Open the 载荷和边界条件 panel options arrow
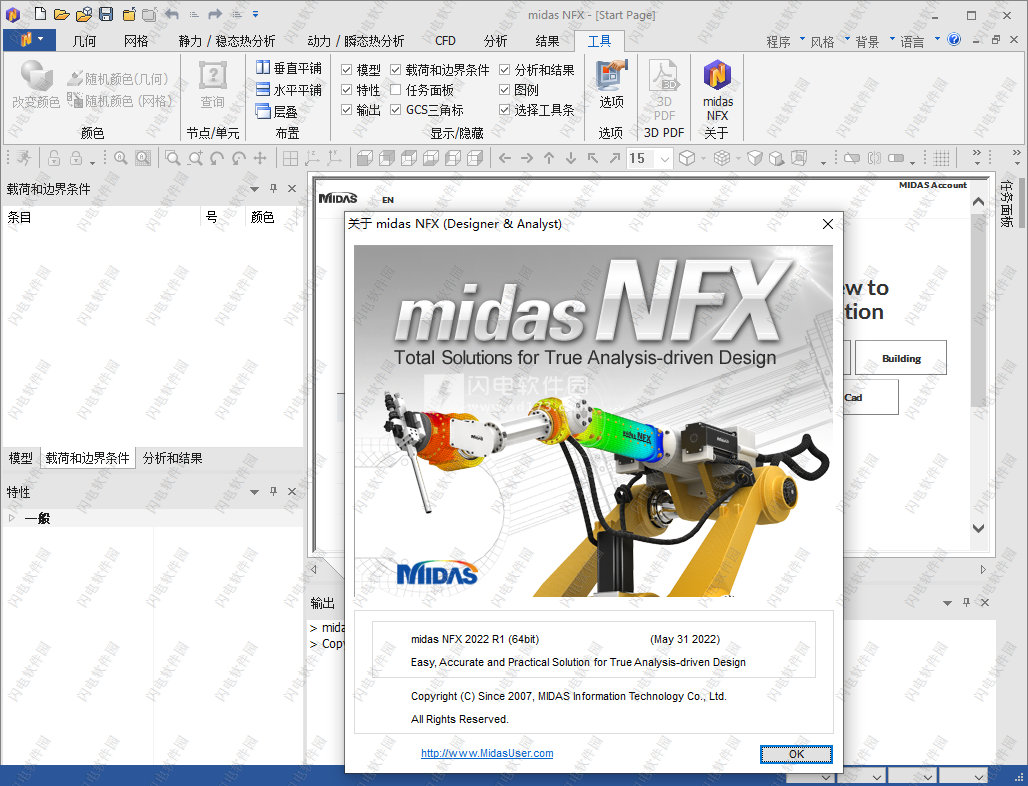 point(254,189)
